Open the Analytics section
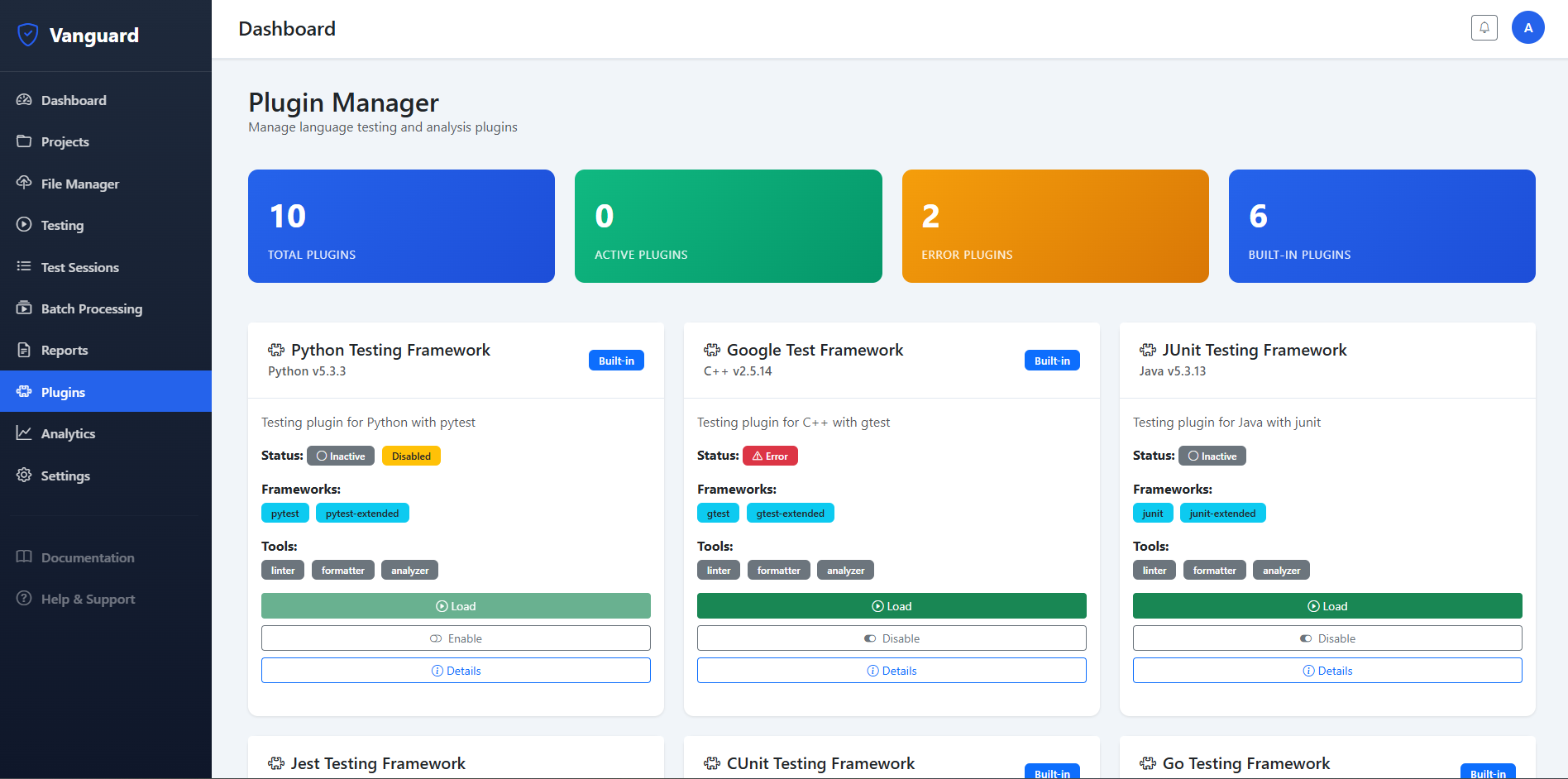 [68, 433]
